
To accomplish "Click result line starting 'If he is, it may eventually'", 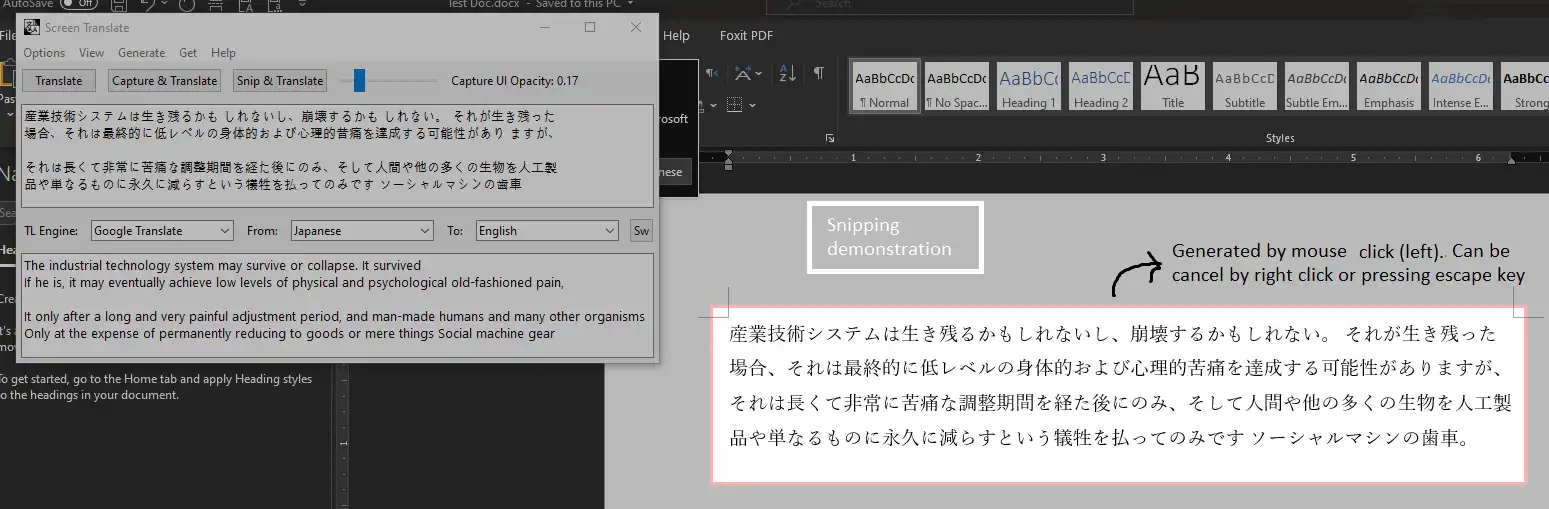I will tap(294, 282).
